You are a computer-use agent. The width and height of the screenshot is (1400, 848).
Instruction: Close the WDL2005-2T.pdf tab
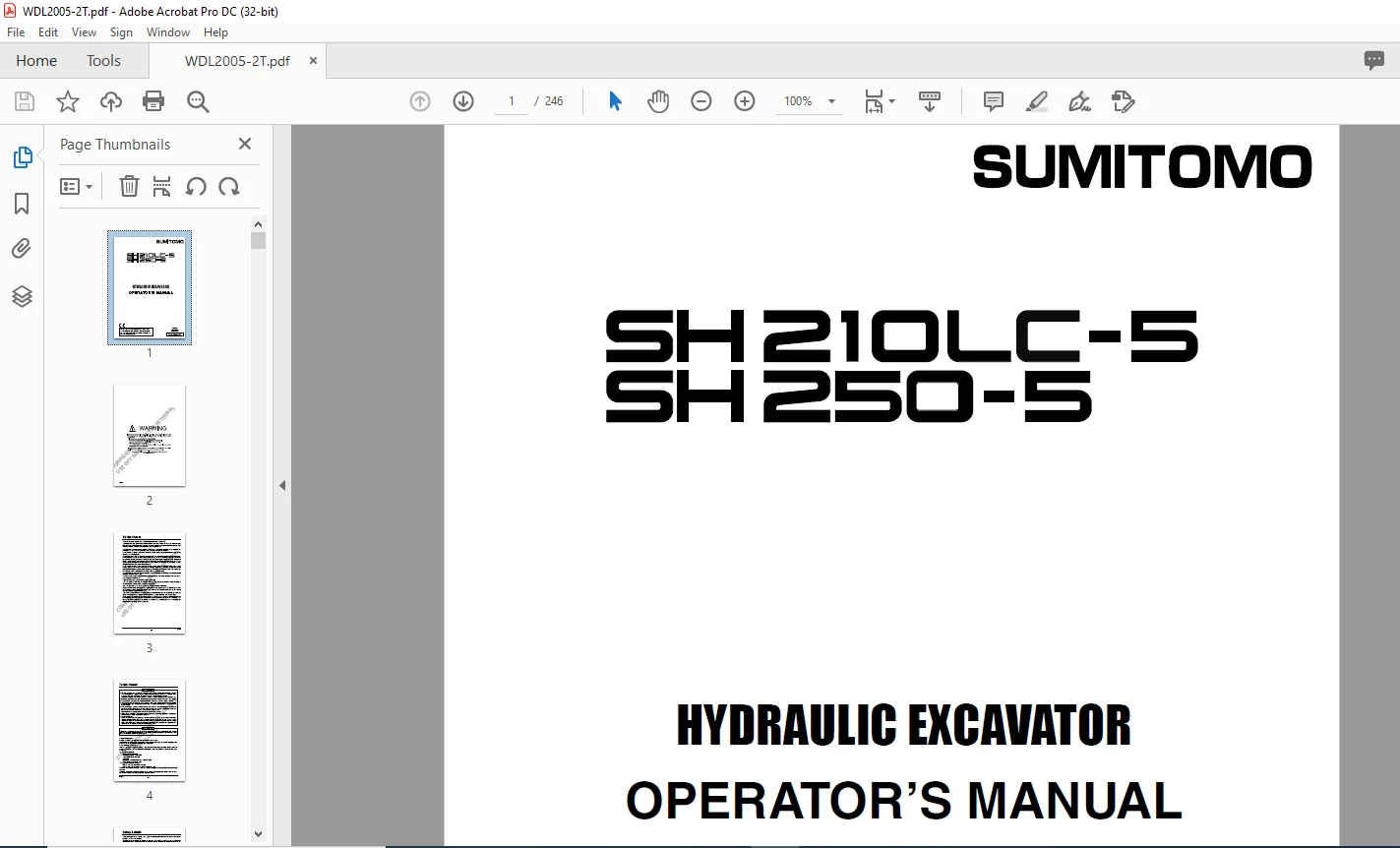click(313, 60)
